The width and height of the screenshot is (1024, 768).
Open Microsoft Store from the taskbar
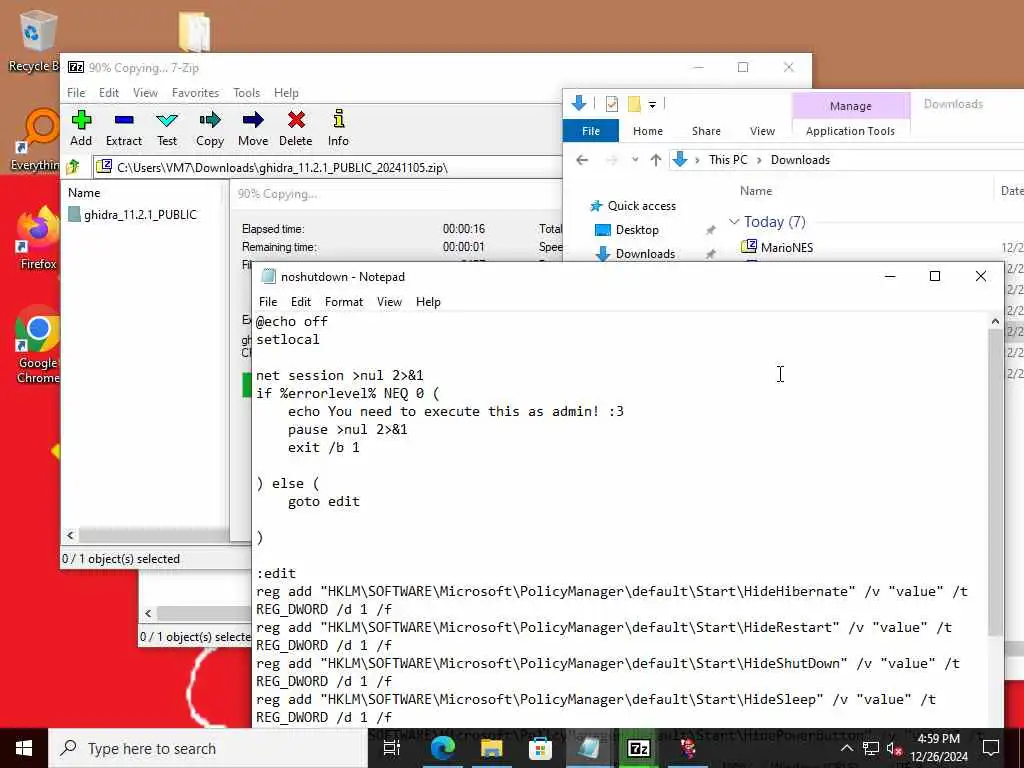540,748
